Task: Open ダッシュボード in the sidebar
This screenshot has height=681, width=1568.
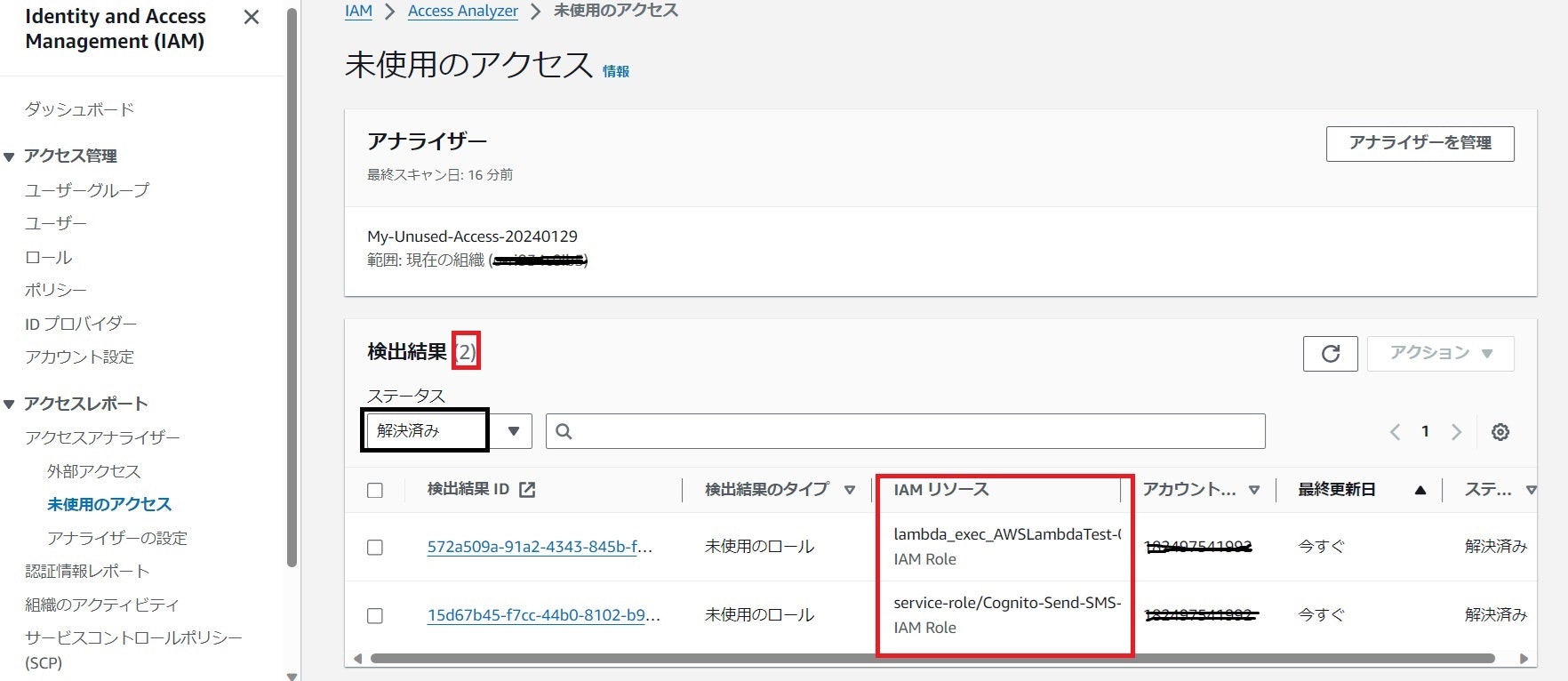Action: point(80,109)
